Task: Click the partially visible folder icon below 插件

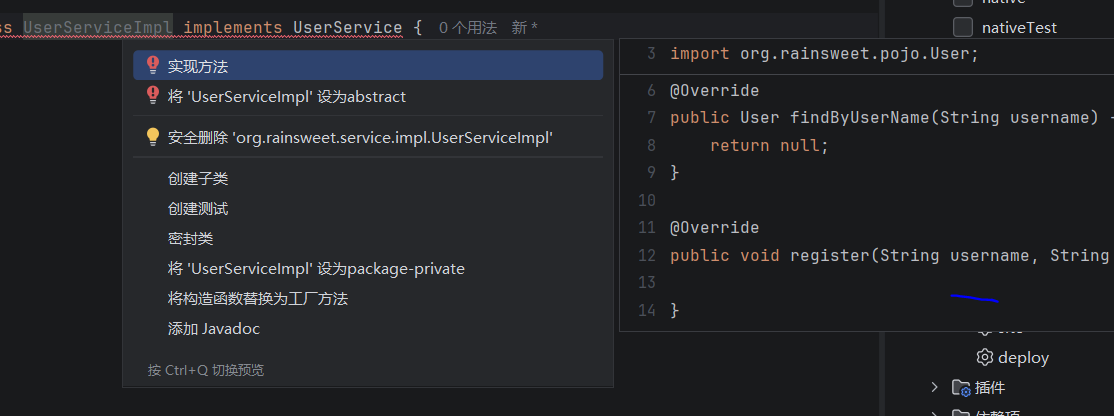Action: click(961, 413)
